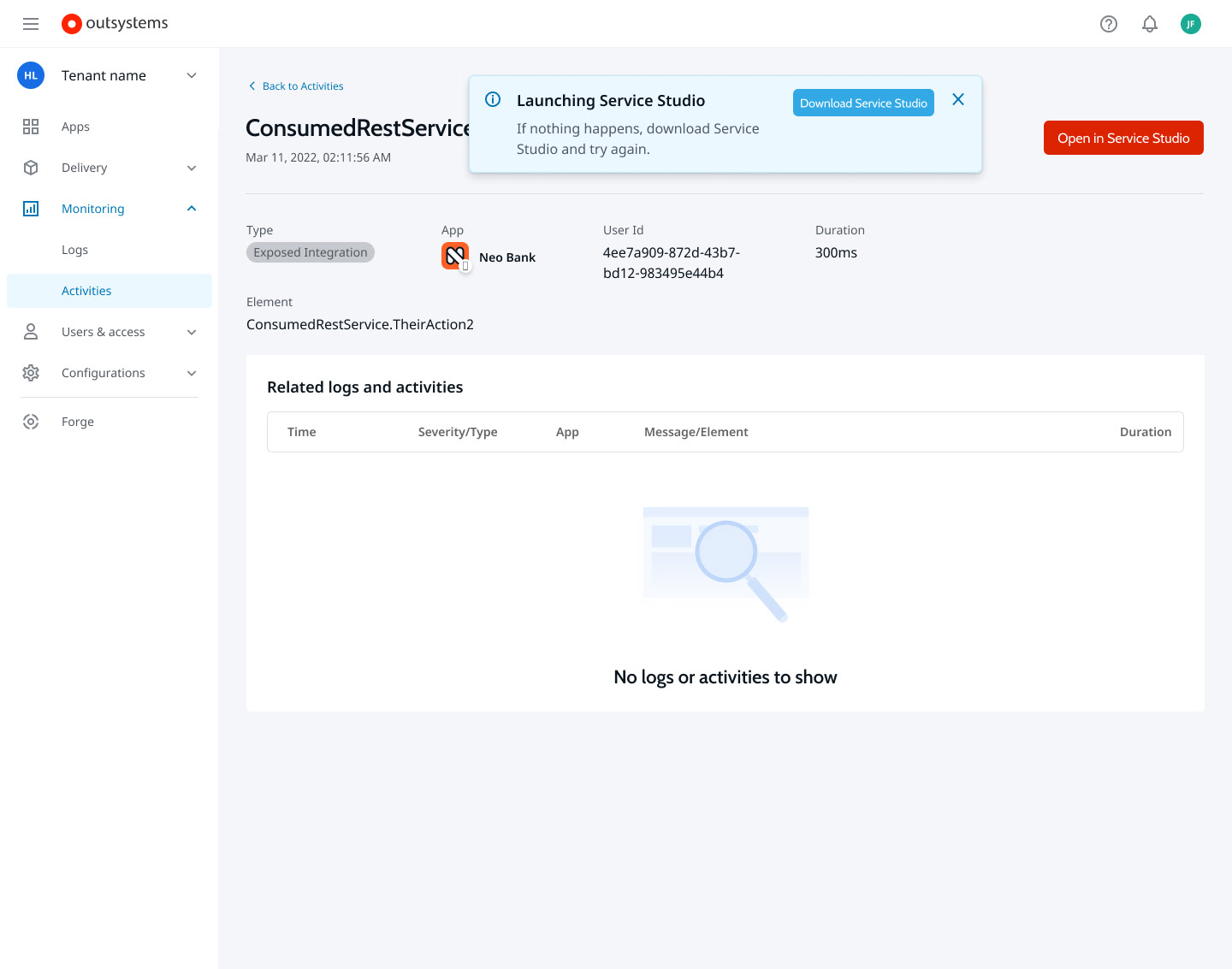Click the Neo Bank app icon
The image size is (1232, 969).
[x=455, y=257]
